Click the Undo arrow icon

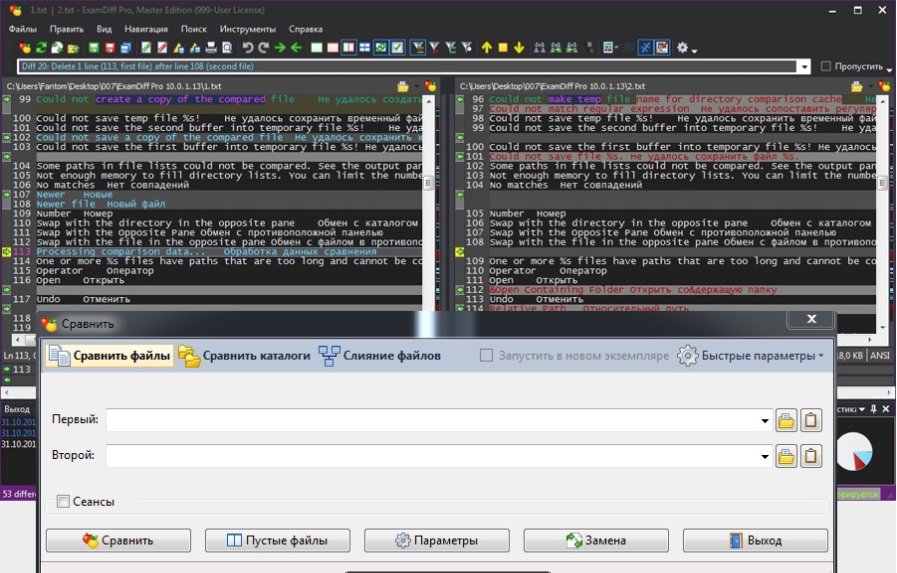[248, 47]
